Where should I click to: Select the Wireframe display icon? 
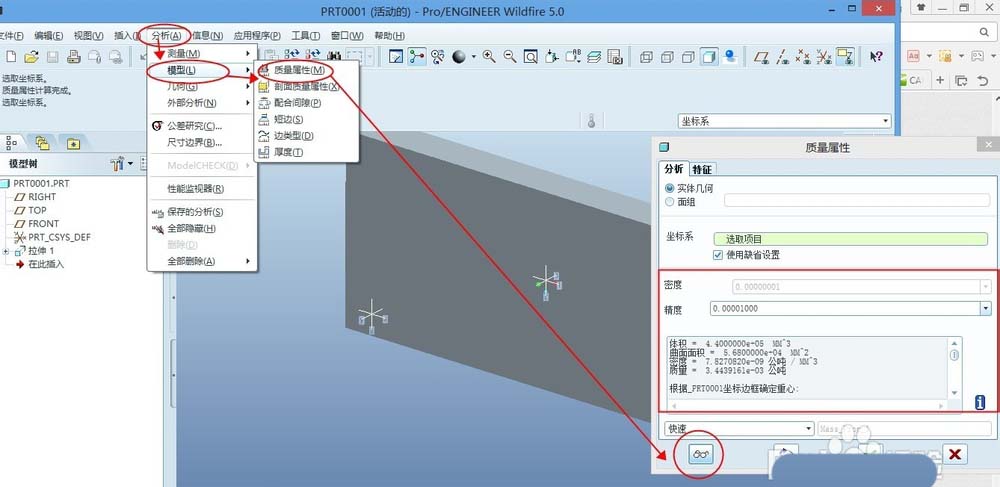point(646,57)
